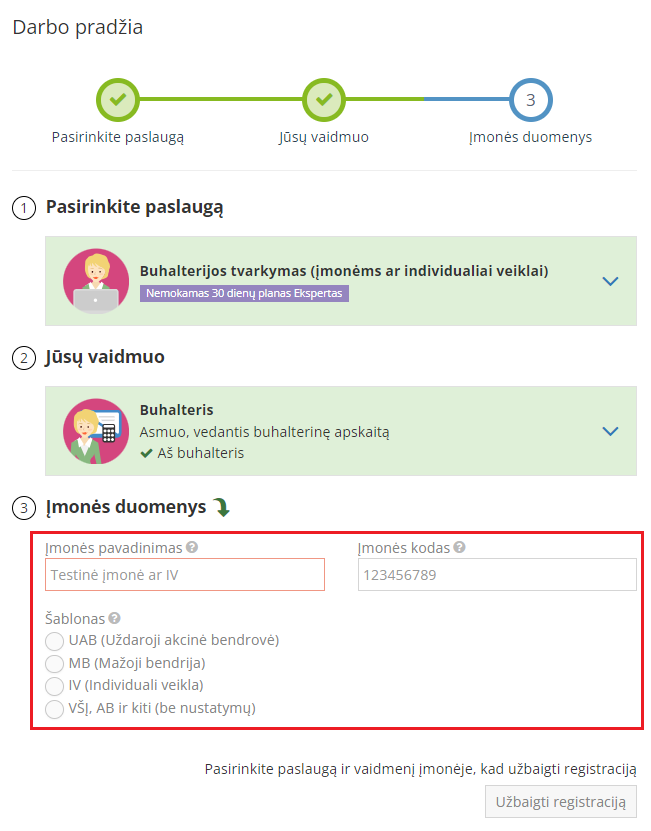
Task: Pick the VŠĮ, AB ir kiti option
Action: click(x=56, y=710)
